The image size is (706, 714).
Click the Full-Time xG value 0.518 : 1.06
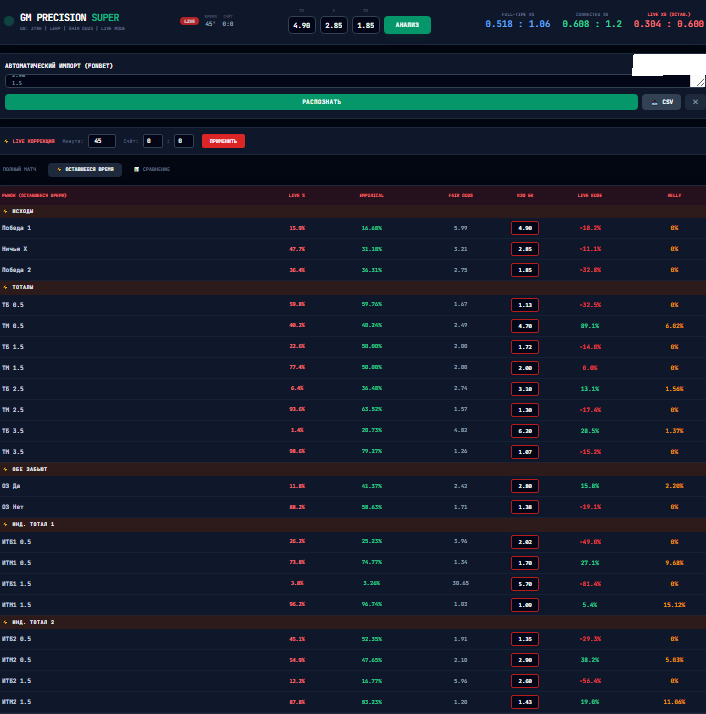(517, 24)
